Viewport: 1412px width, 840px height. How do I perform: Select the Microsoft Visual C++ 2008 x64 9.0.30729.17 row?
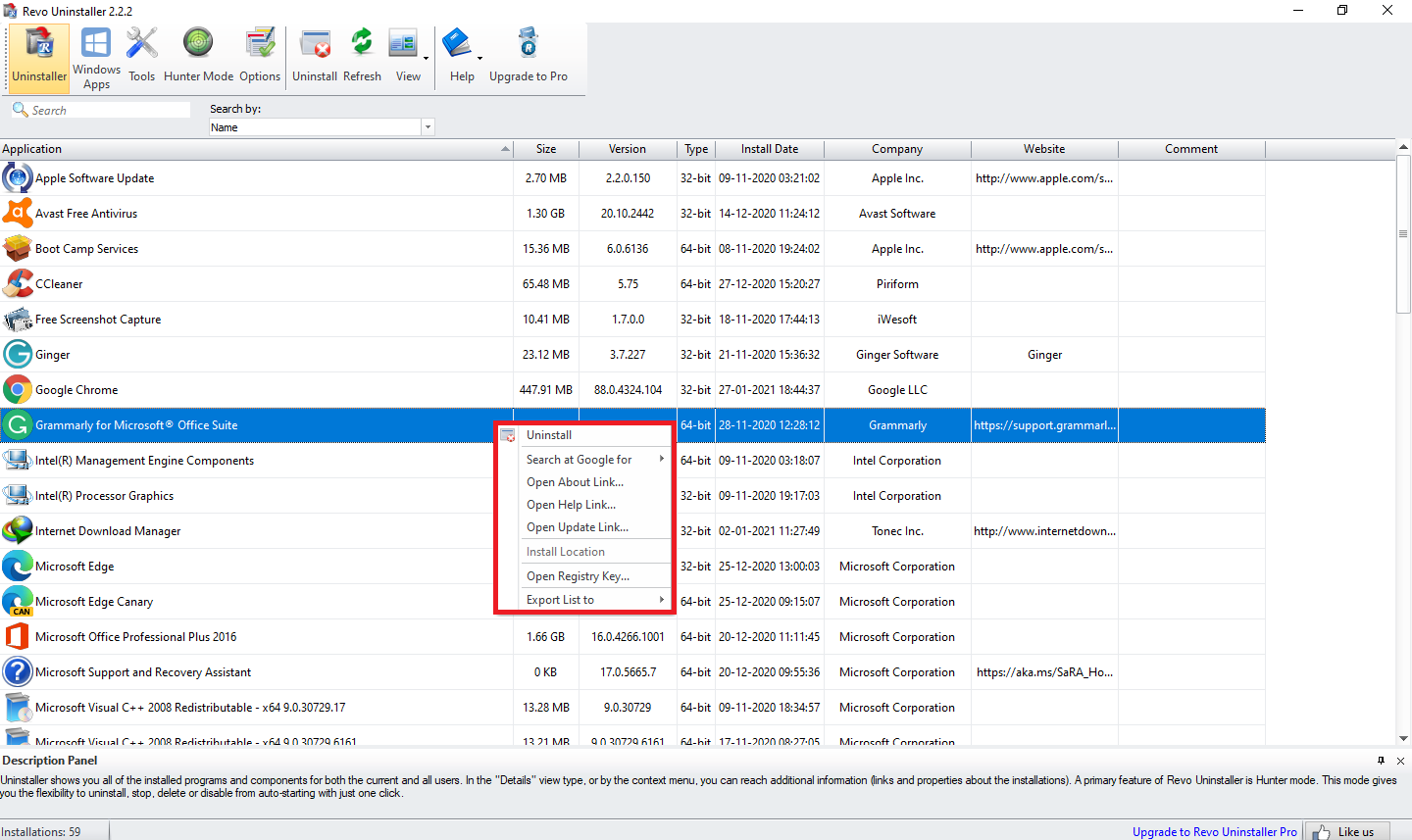(x=632, y=708)
